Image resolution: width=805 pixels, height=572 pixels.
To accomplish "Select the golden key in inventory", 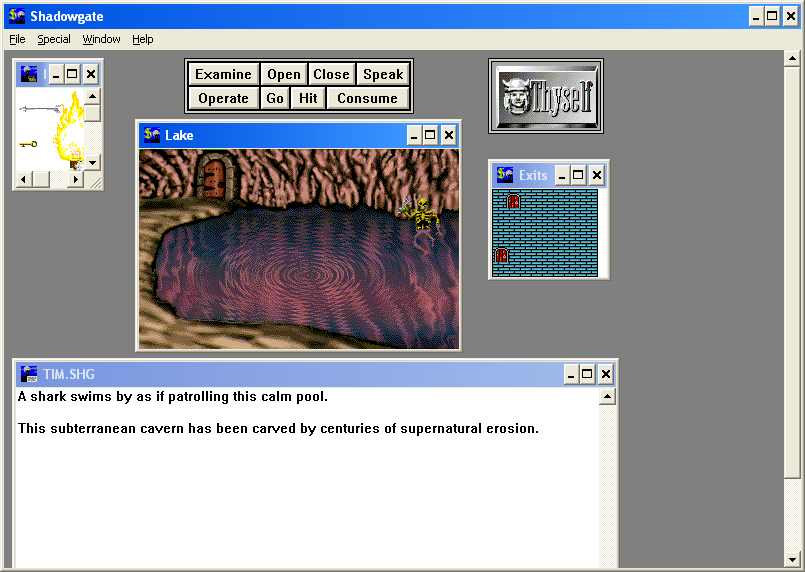I will click(28, 144).
